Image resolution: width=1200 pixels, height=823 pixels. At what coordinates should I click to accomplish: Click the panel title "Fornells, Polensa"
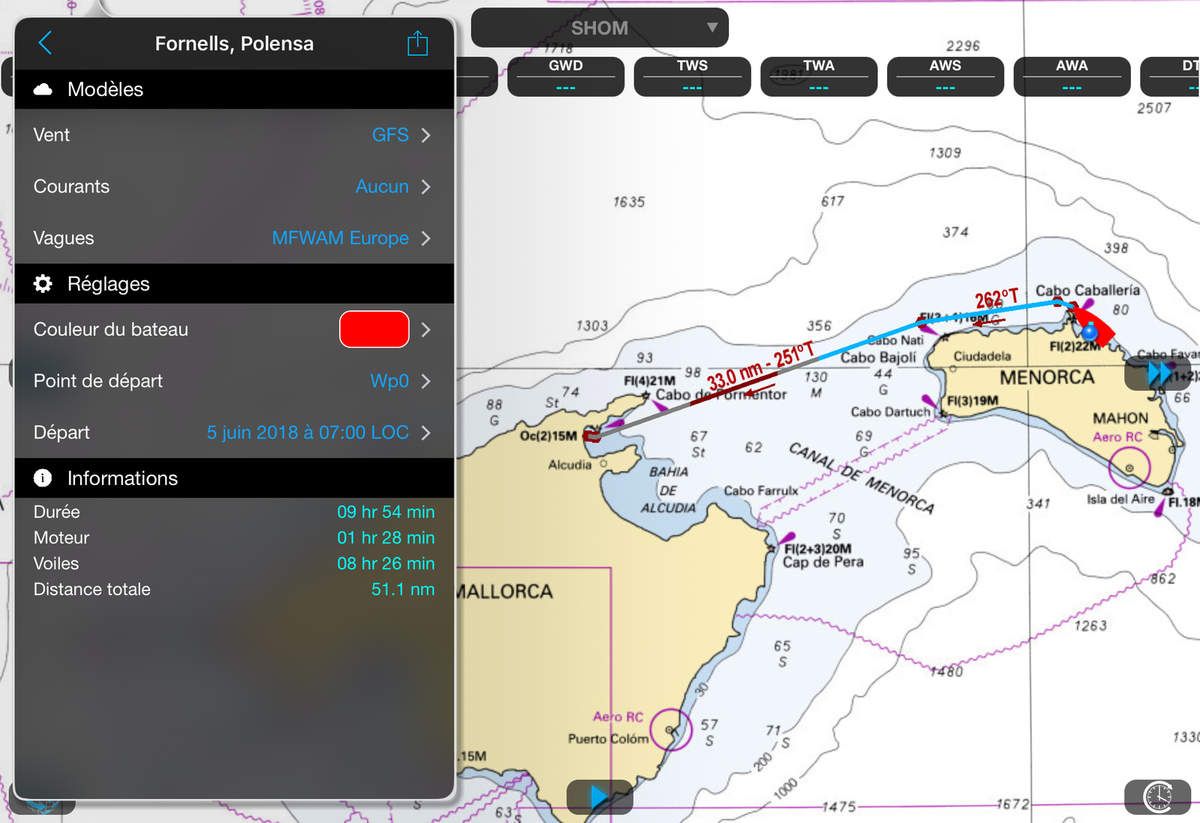click(x=234, y=44)
